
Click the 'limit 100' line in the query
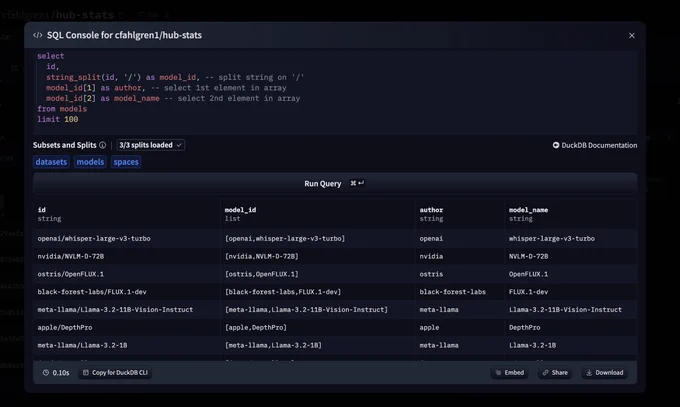pos(58,119)
